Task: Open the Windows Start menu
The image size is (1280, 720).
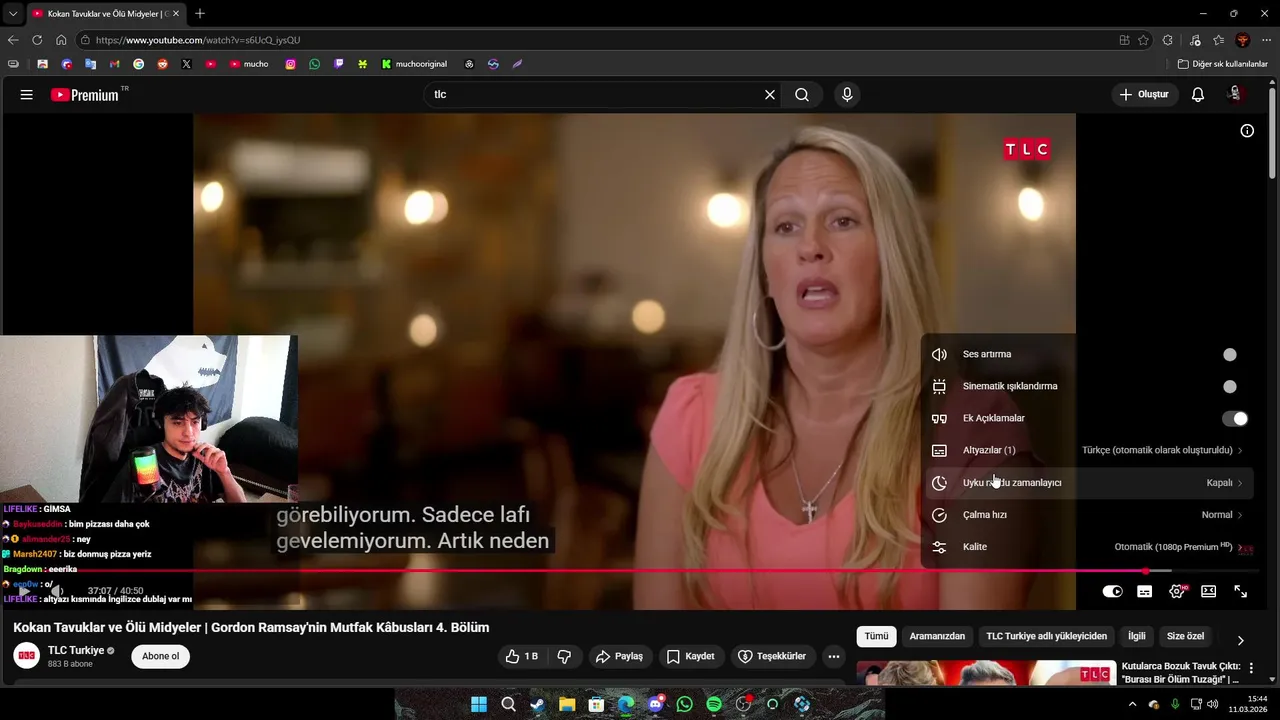Action: (x=479, y=704)
